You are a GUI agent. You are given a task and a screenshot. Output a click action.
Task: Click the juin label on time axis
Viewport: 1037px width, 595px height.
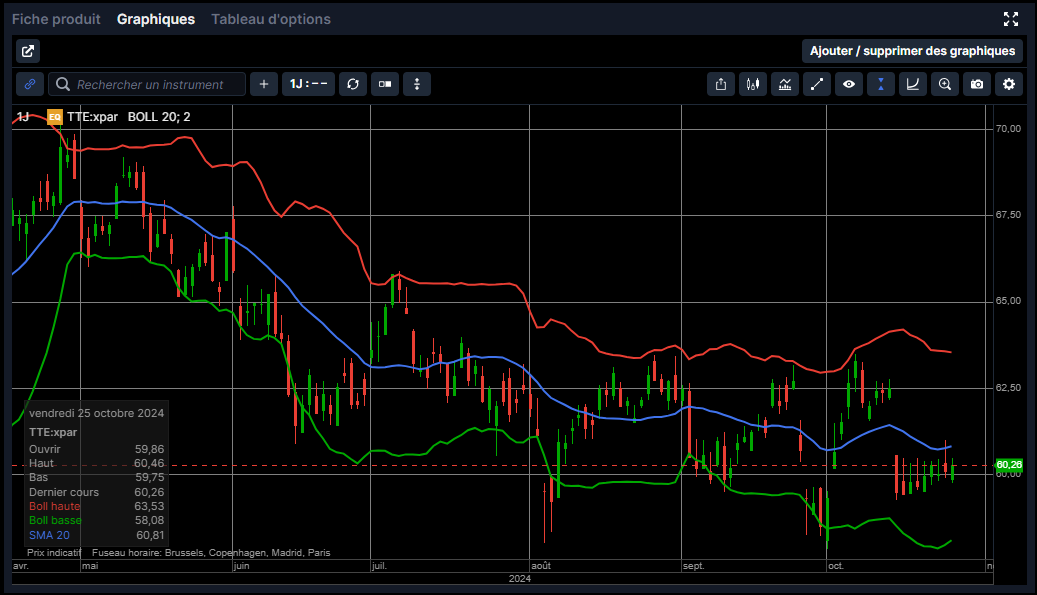(x=241, y=566)
